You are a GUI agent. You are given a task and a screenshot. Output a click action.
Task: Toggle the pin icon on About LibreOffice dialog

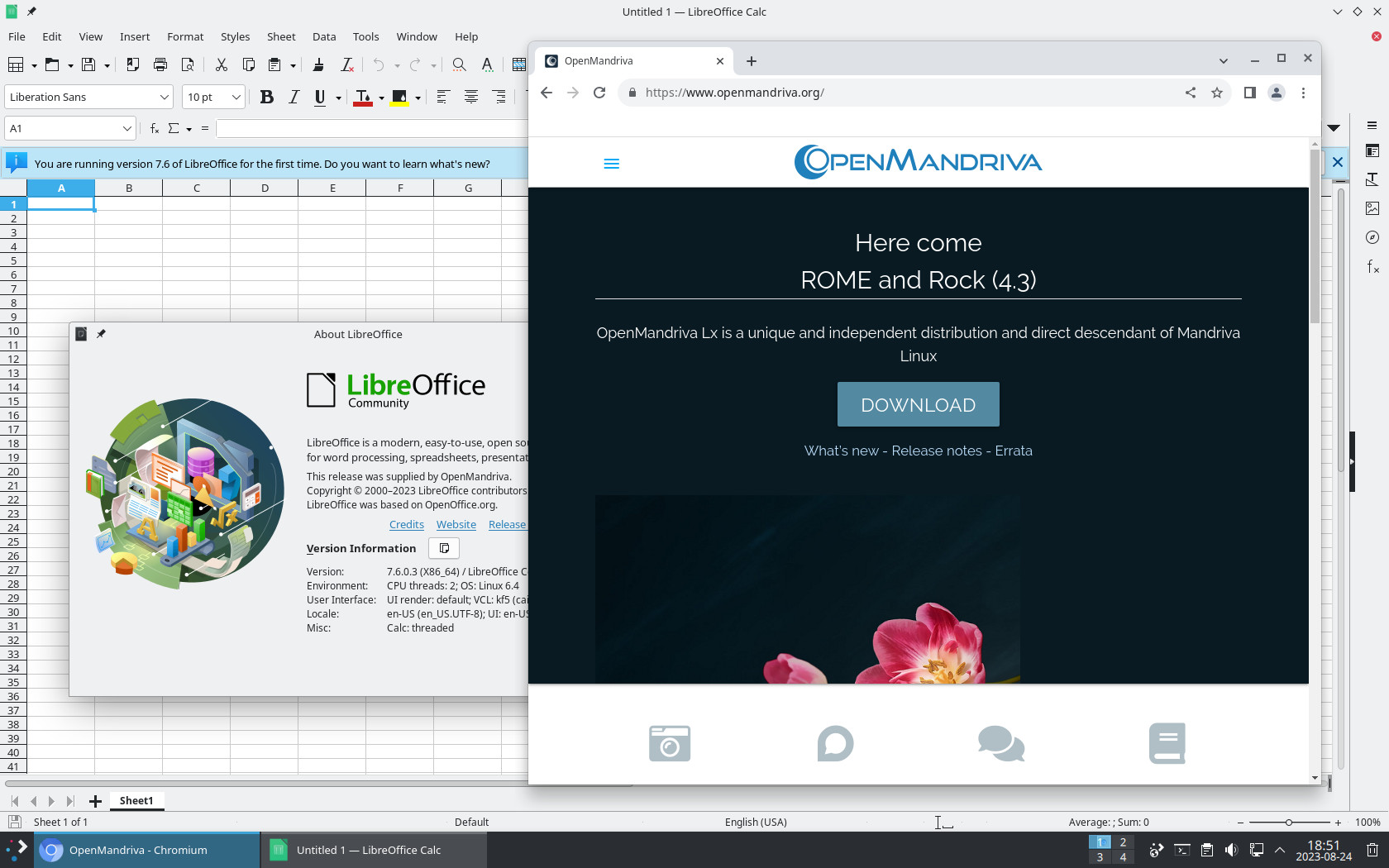pyautogui.click(x=101, y=334)
